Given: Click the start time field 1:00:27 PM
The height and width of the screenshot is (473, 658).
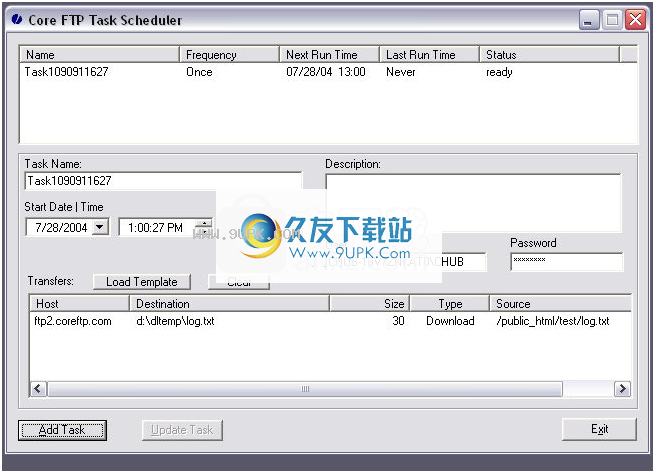Looking at the screenshot, I should [x=156, y=227].
